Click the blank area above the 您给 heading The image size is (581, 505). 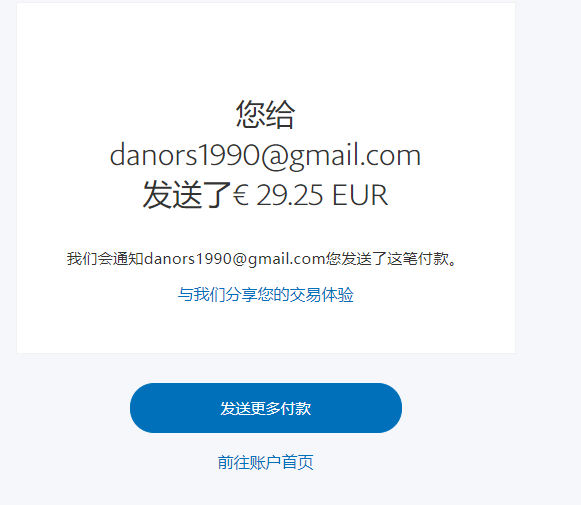pyautogui.click(x=266, y=52)
